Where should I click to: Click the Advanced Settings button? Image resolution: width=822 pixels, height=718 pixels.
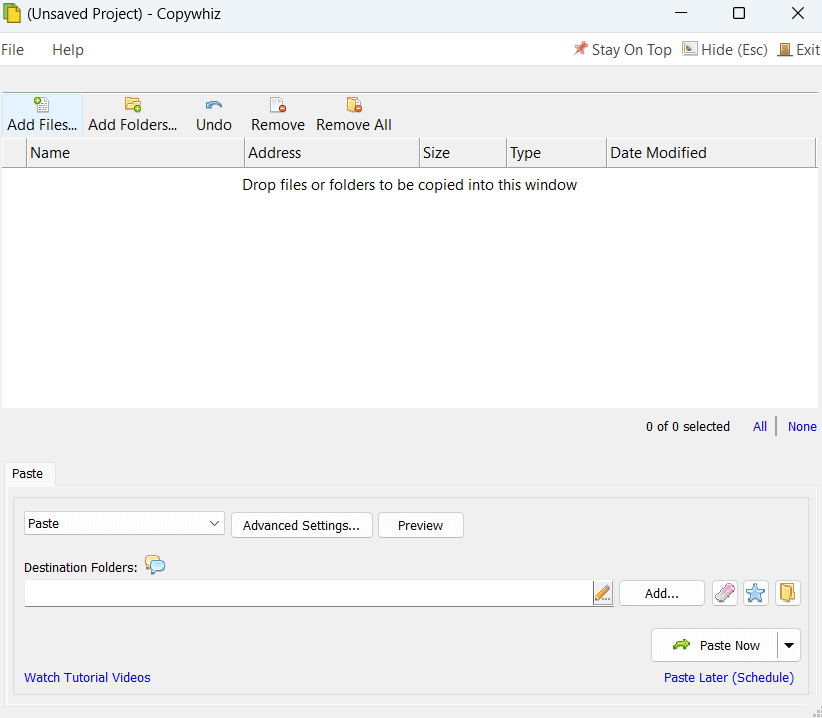coord(301,525)
